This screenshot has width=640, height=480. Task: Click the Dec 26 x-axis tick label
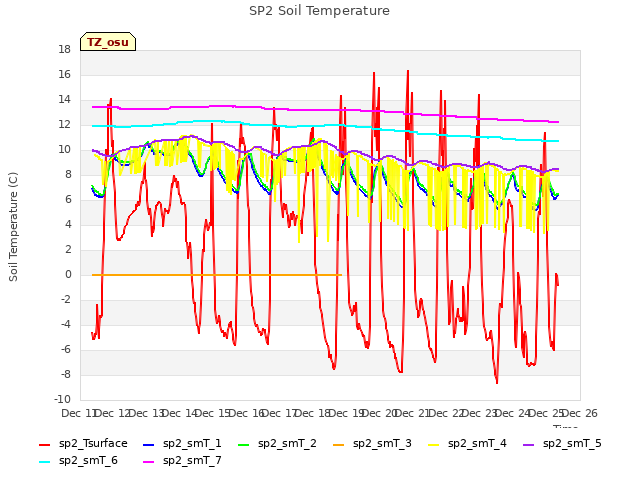click(580, 413)
